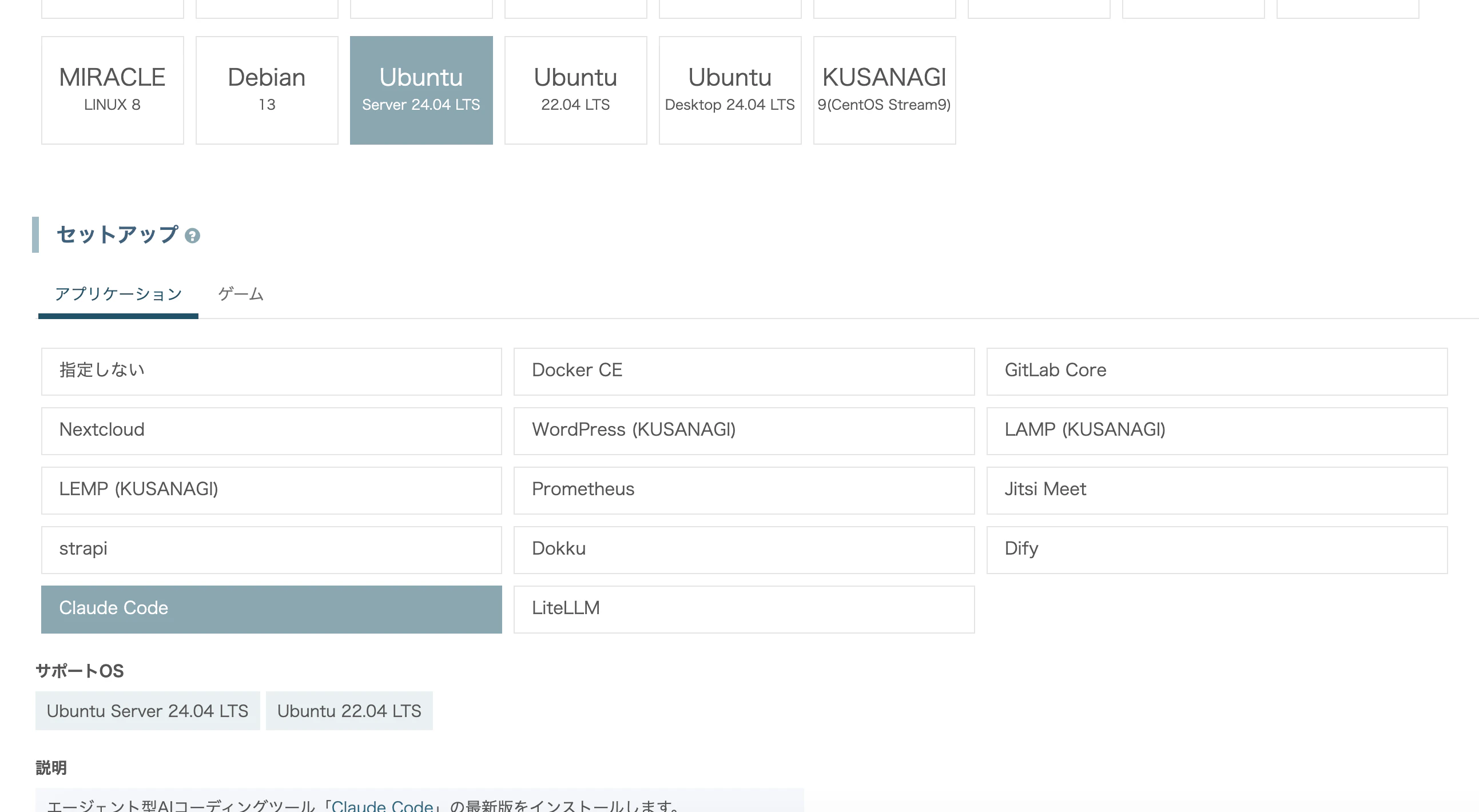Image resolution: width=1479 pixels, height=812 pixels.
Task: Click the 説明 heading
Action: pyautogui.click(x=51, y=768)
